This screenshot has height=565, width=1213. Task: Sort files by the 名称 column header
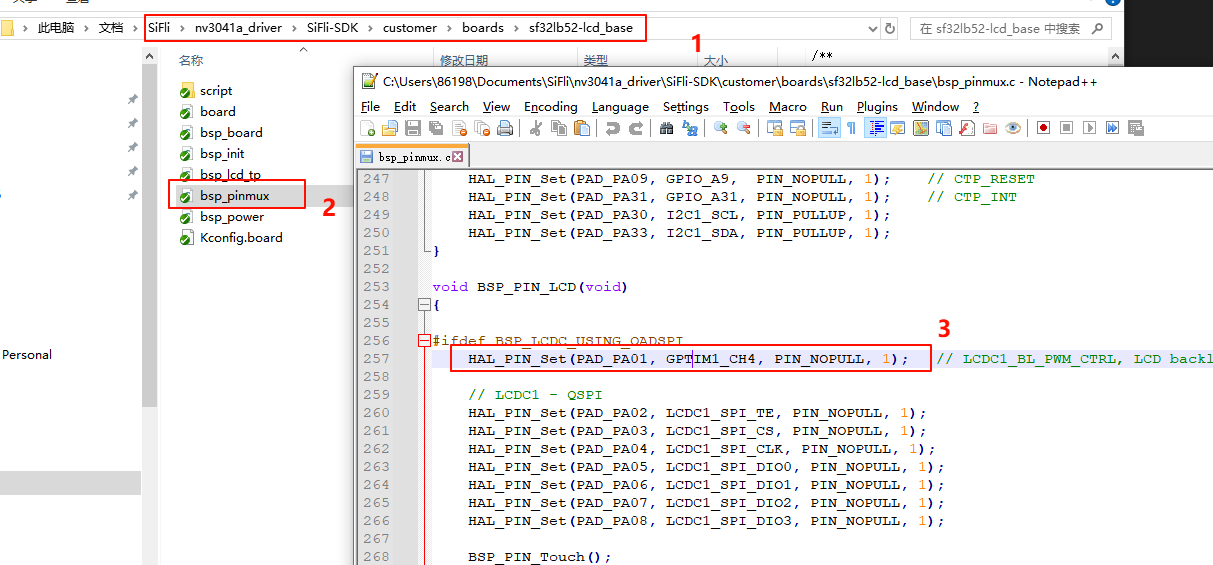tap(191, 61)
